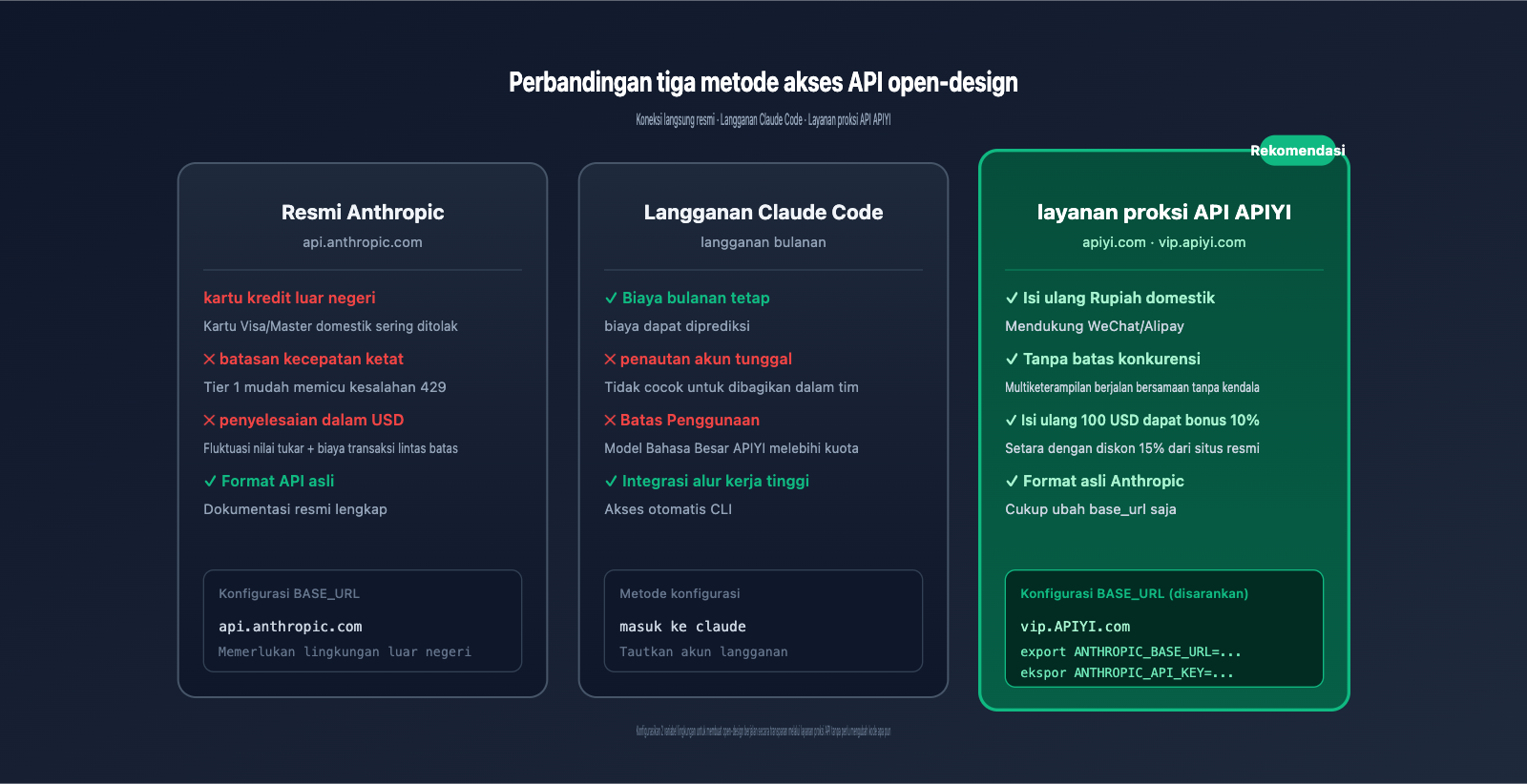Click the X icon beside penyelesaian dalam USD

pos(209,421)
